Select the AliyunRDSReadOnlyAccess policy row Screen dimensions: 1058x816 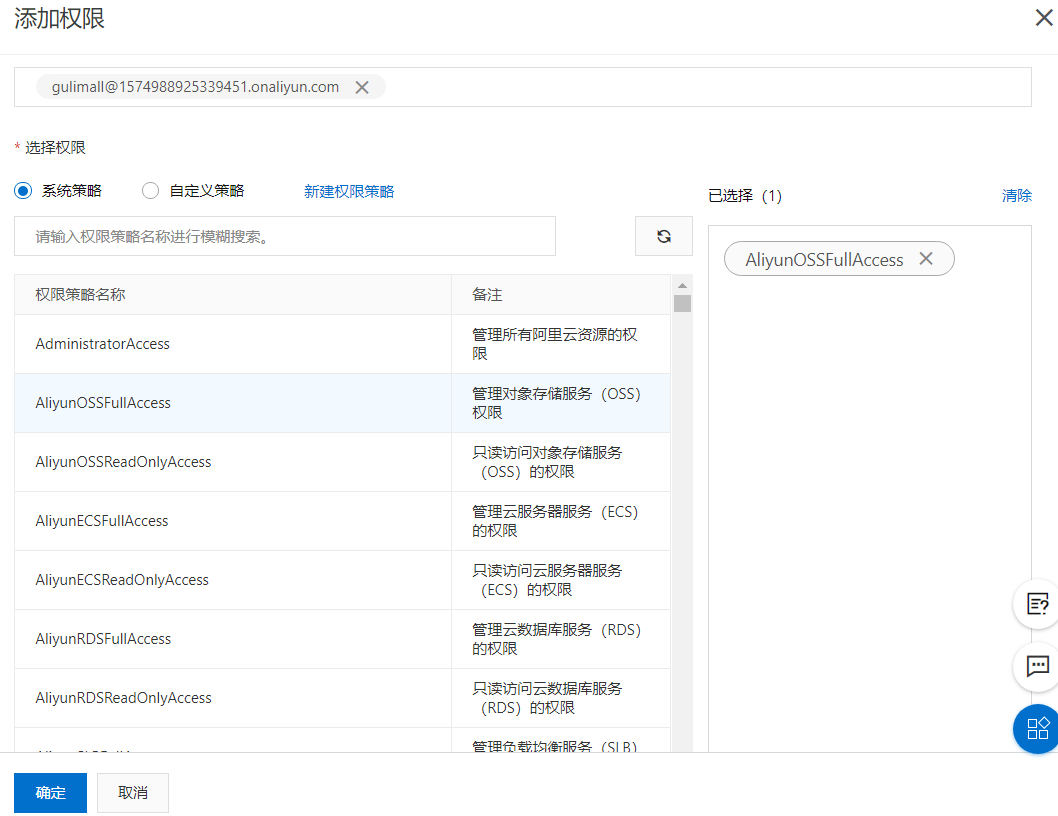click(x=342, y=698)
